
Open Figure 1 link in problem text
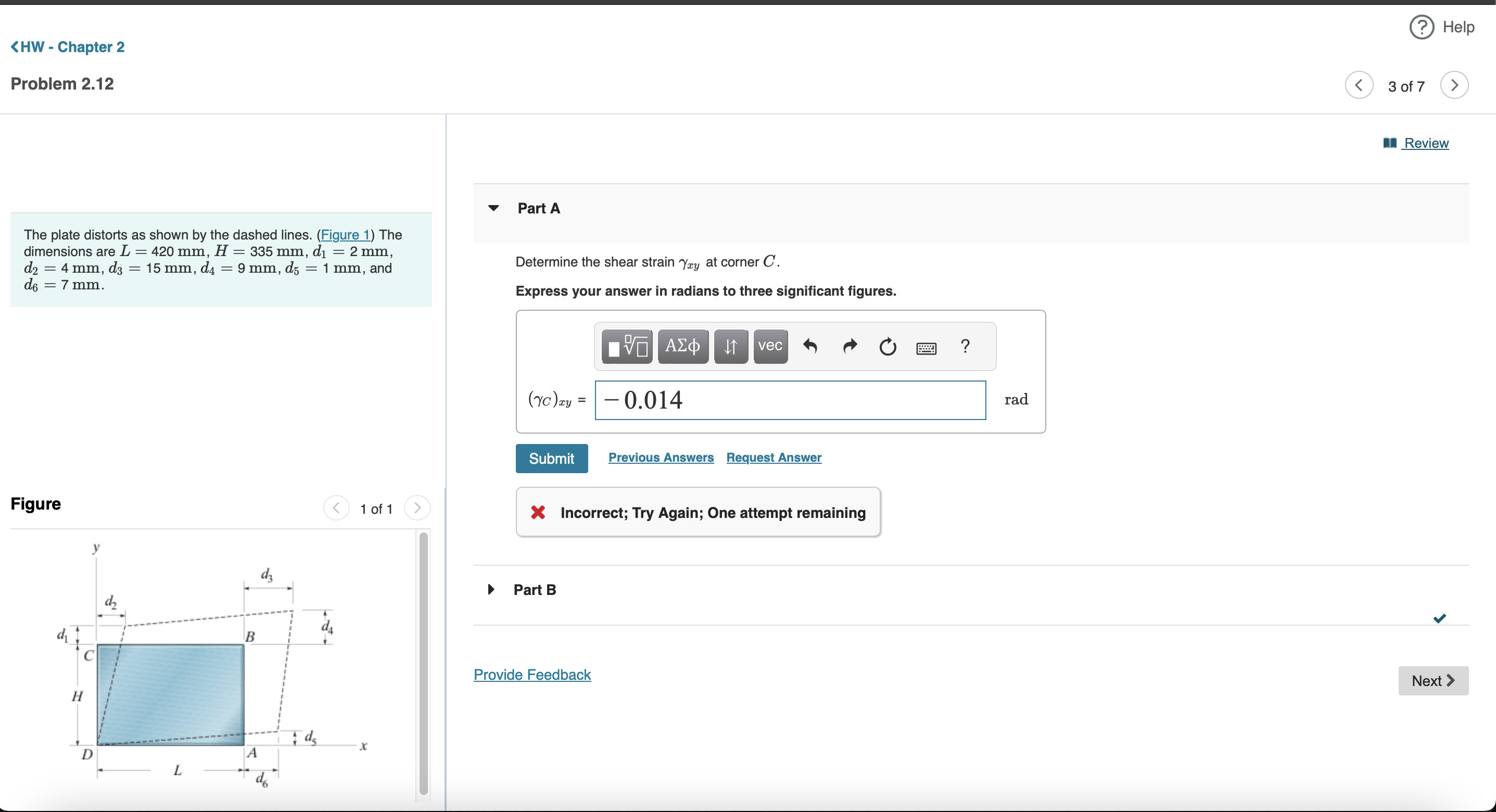click(346, 235)
